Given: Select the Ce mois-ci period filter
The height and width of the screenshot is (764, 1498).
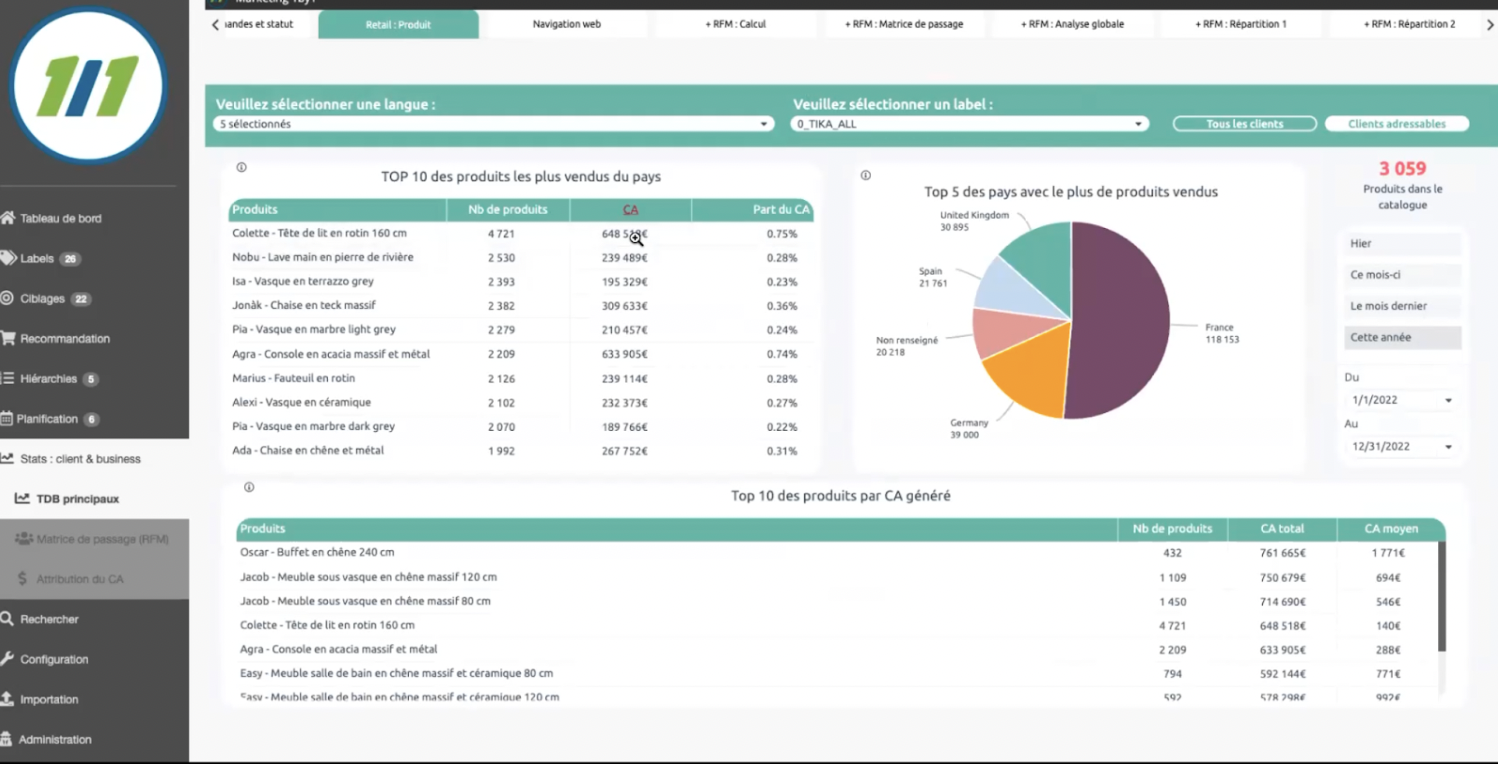Looking at the screenshot, I should coord(1402,274).
